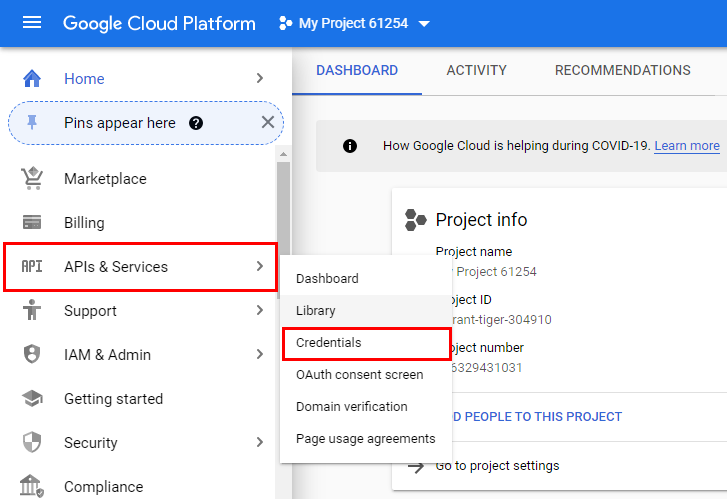This screenshot has height=499, width=727.
Task: Click Go to project settings link
Action: pos(497,466)
